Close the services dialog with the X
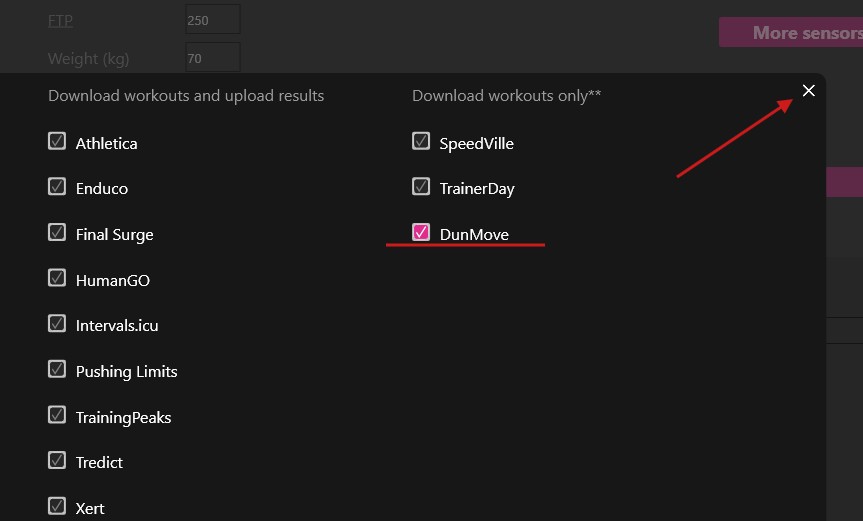The height and width of the screenshot is (521, 863). coord(809,91)
